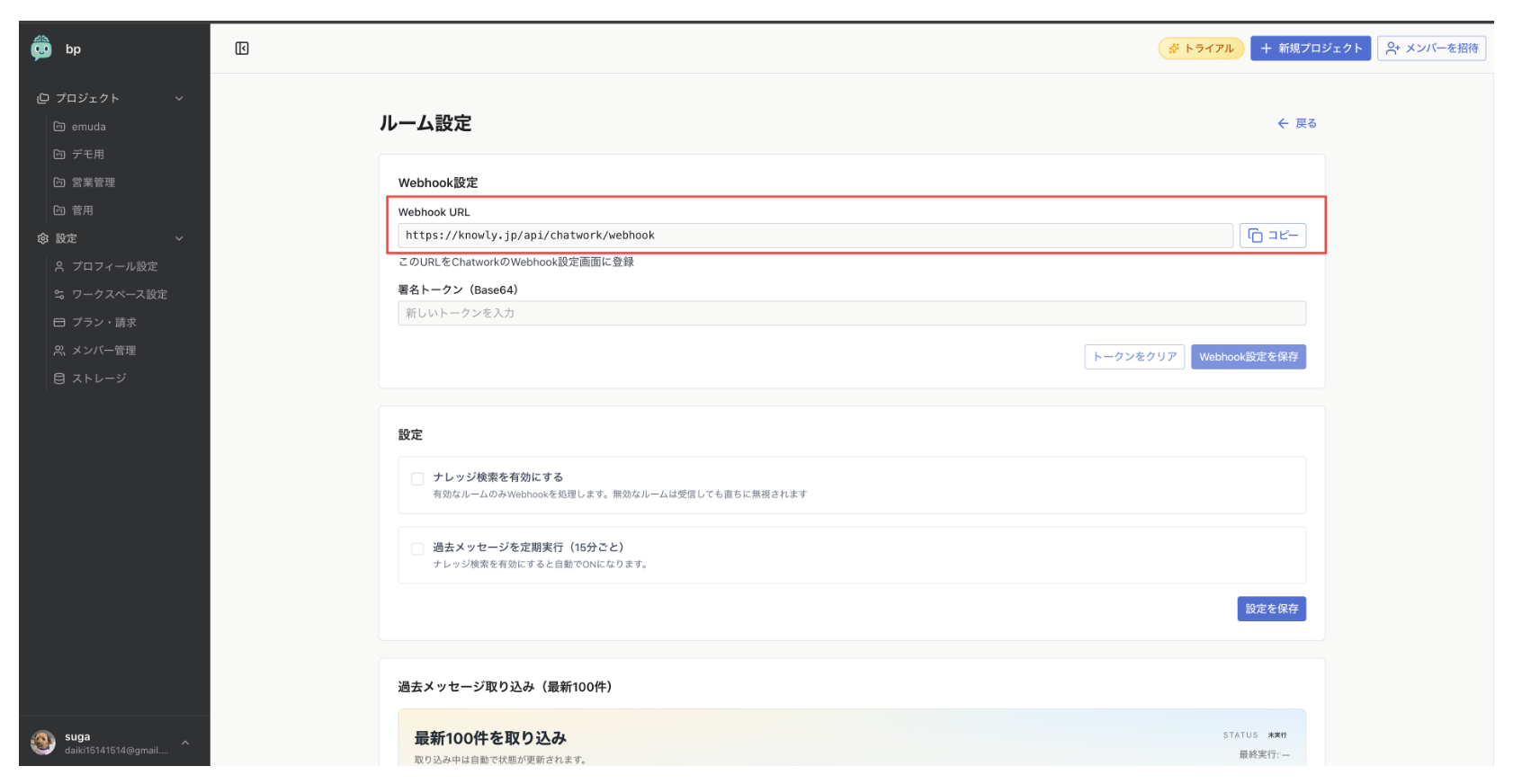Click the トライアル badge

[x=1201, y=49]
